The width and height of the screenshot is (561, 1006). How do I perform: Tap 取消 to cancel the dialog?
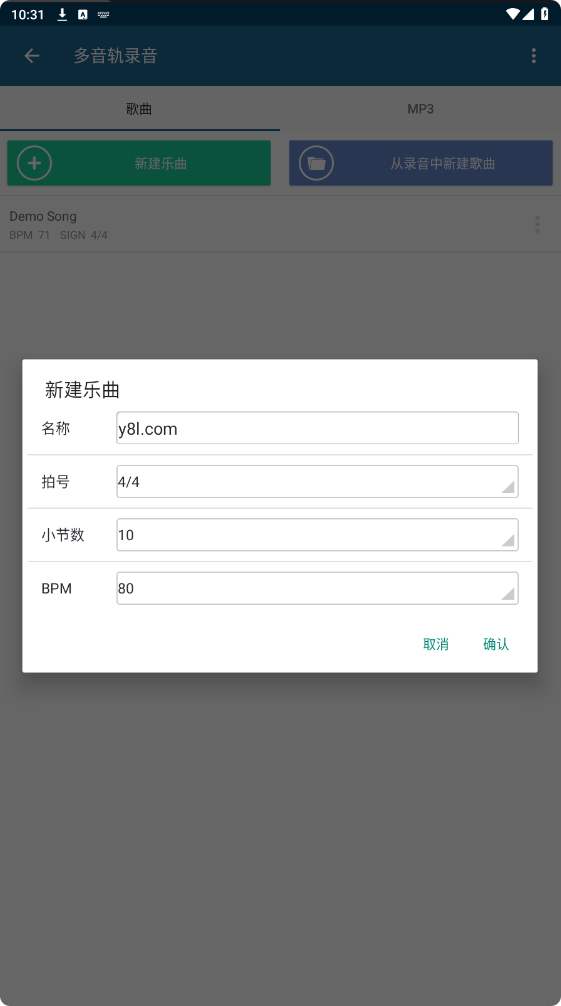point(436,644)
